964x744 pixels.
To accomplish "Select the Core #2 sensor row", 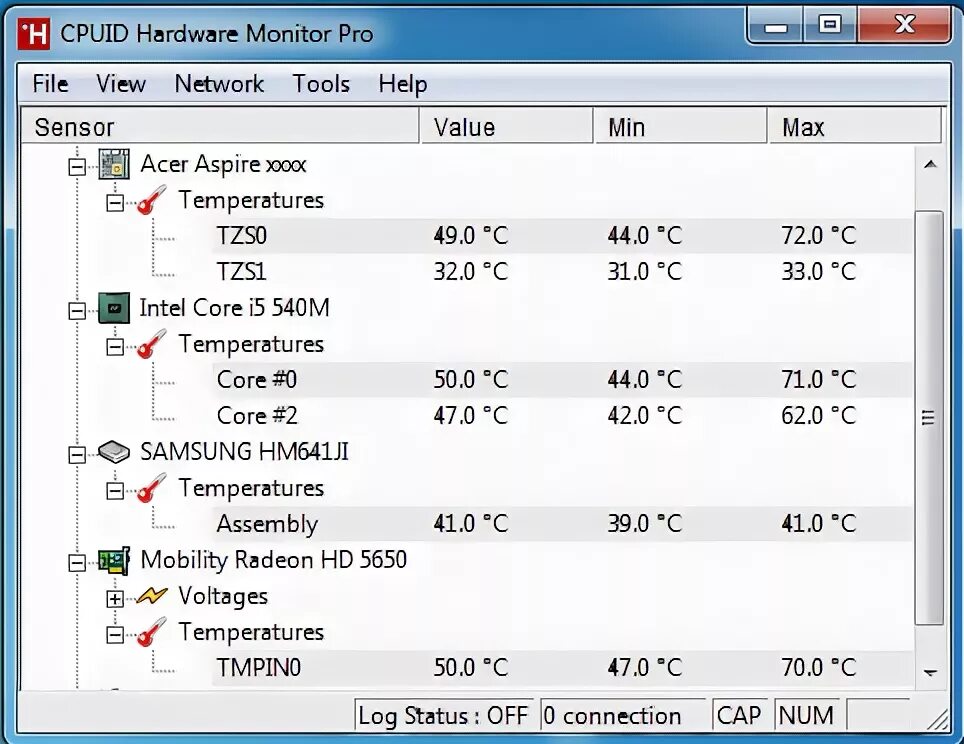I will 562,416.
